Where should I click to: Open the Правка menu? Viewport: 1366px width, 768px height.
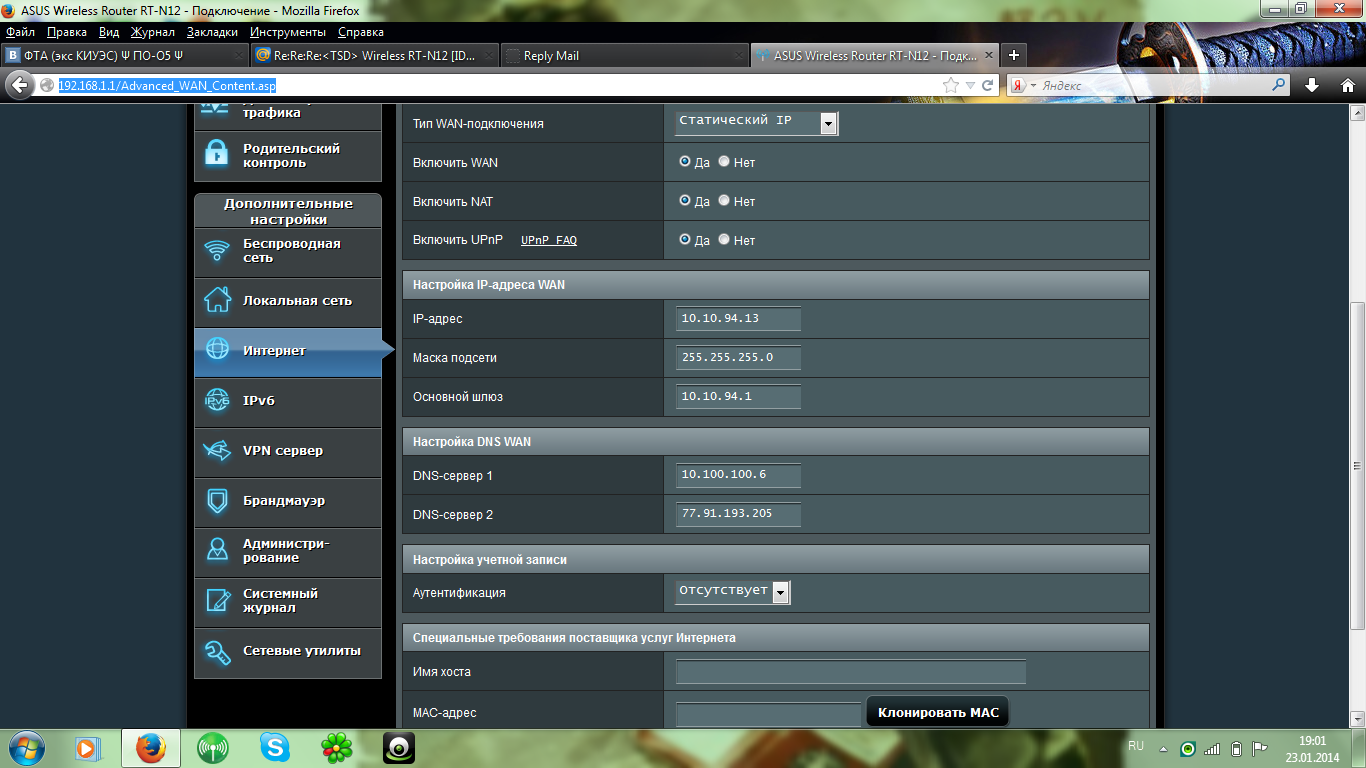67,32
